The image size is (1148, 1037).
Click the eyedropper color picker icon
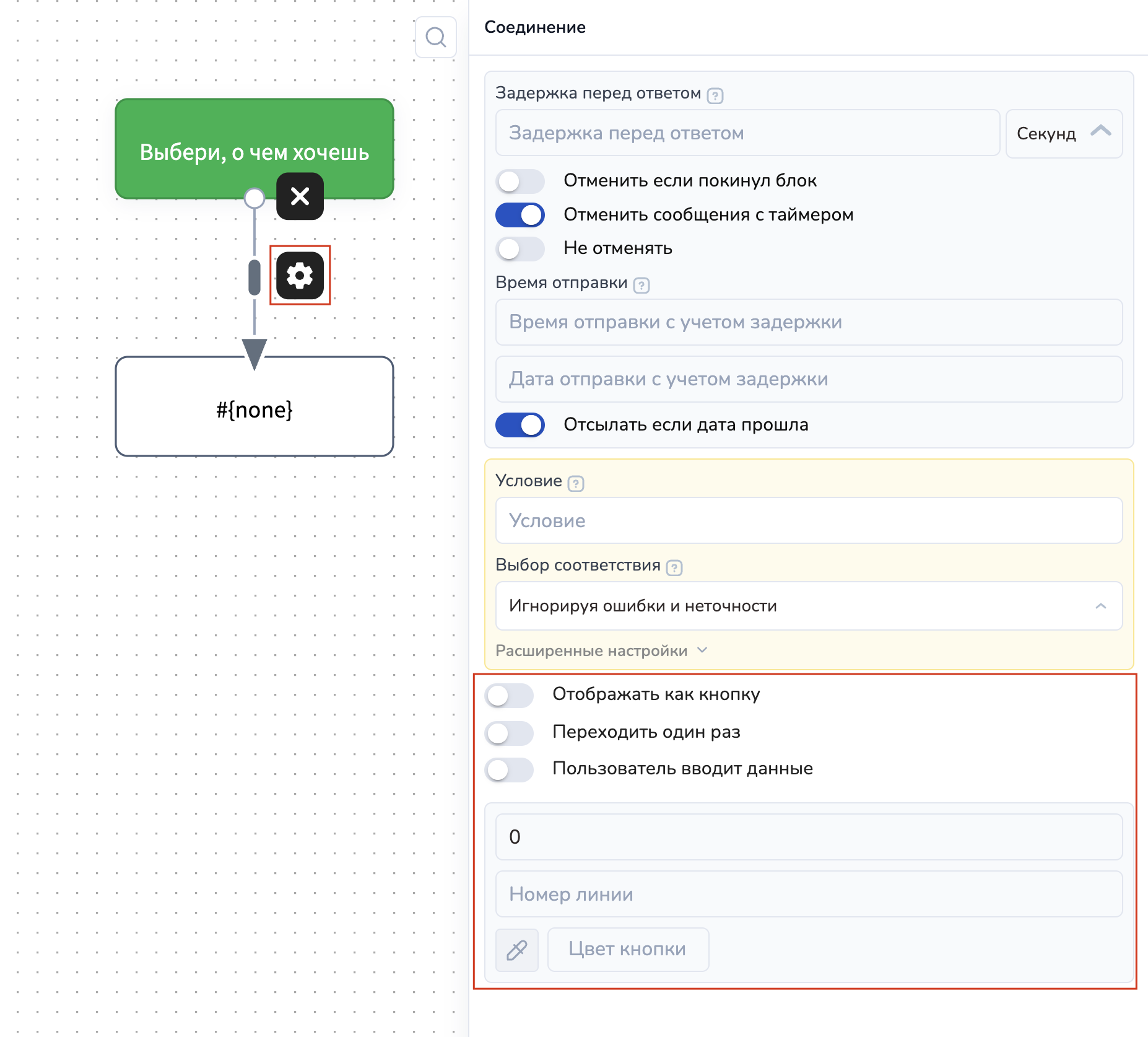[x=516, y=949]
